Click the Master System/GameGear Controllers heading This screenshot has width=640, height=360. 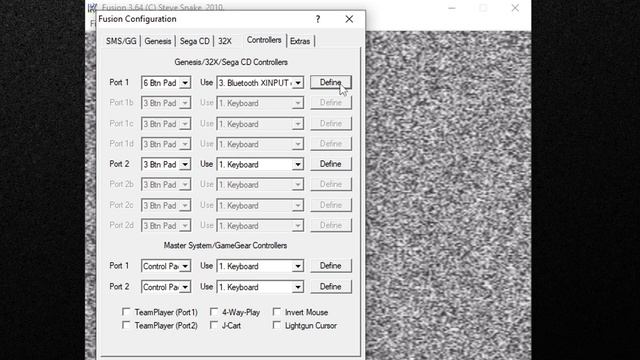225,245
